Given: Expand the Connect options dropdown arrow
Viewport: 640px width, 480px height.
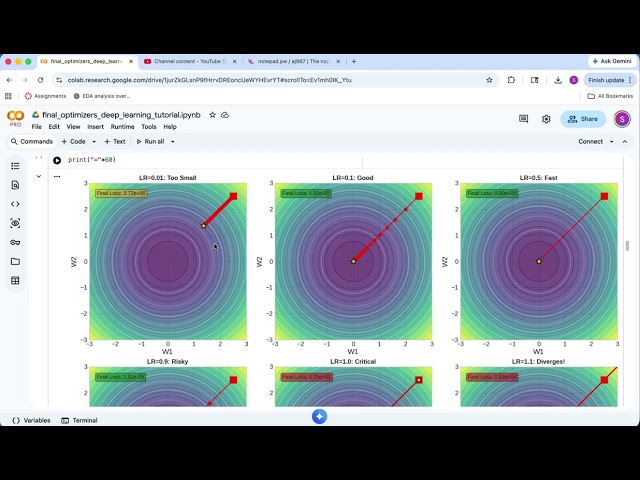Looking at the screenshot, I should (611, 142).
